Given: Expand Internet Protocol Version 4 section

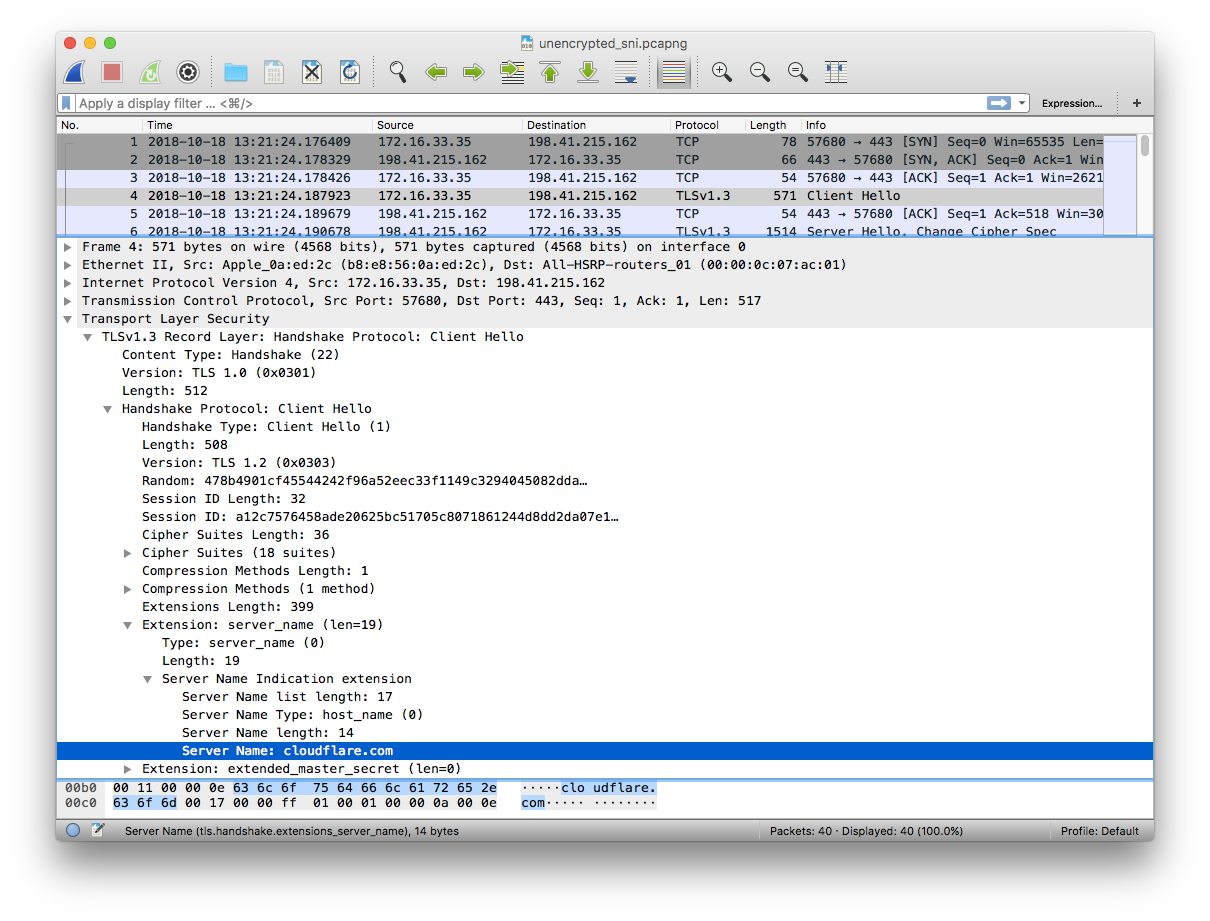Looking at the screenshot, I should tap(67, 283).
